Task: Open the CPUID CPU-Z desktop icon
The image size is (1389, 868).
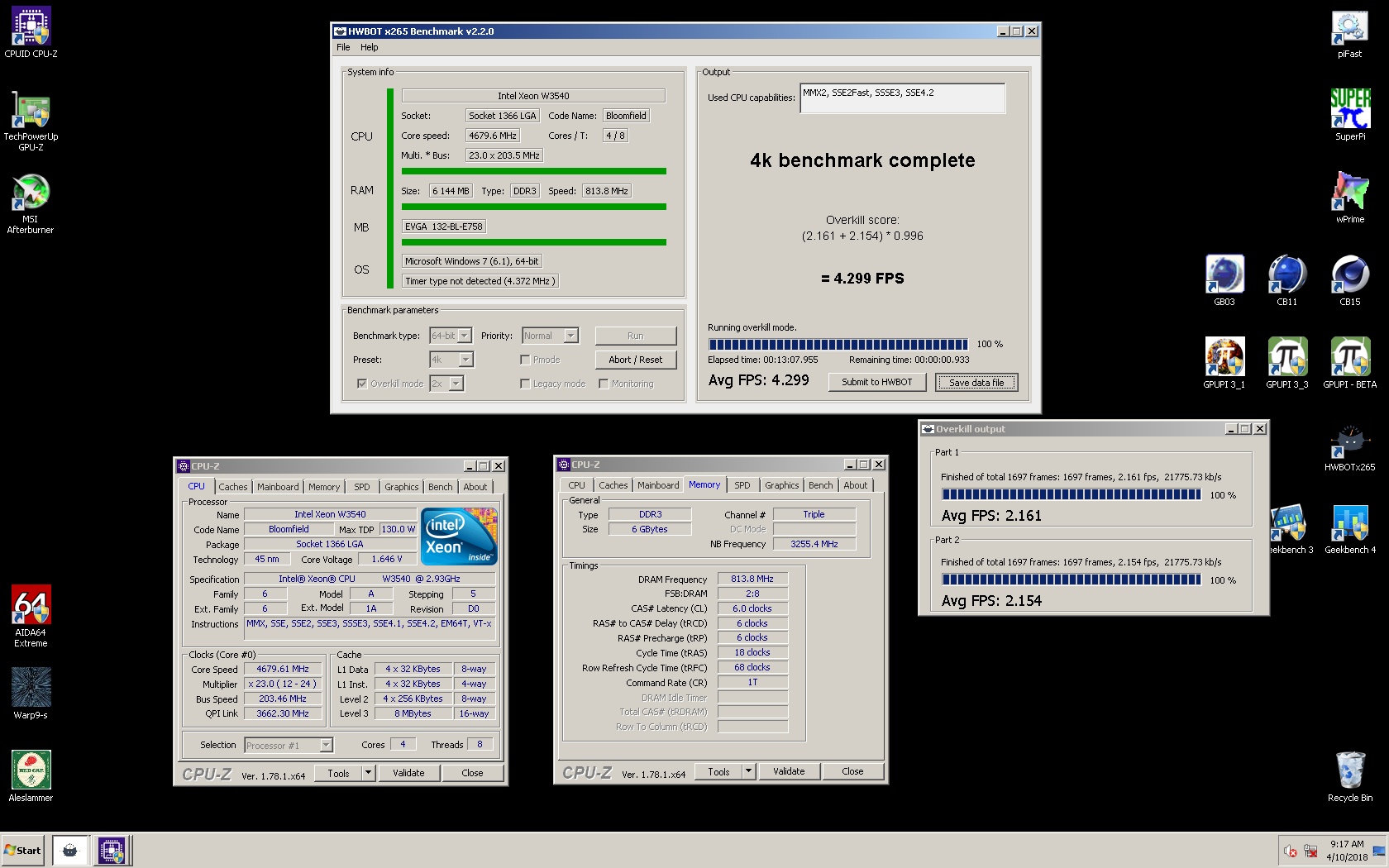Action: [x=31, y=33]
